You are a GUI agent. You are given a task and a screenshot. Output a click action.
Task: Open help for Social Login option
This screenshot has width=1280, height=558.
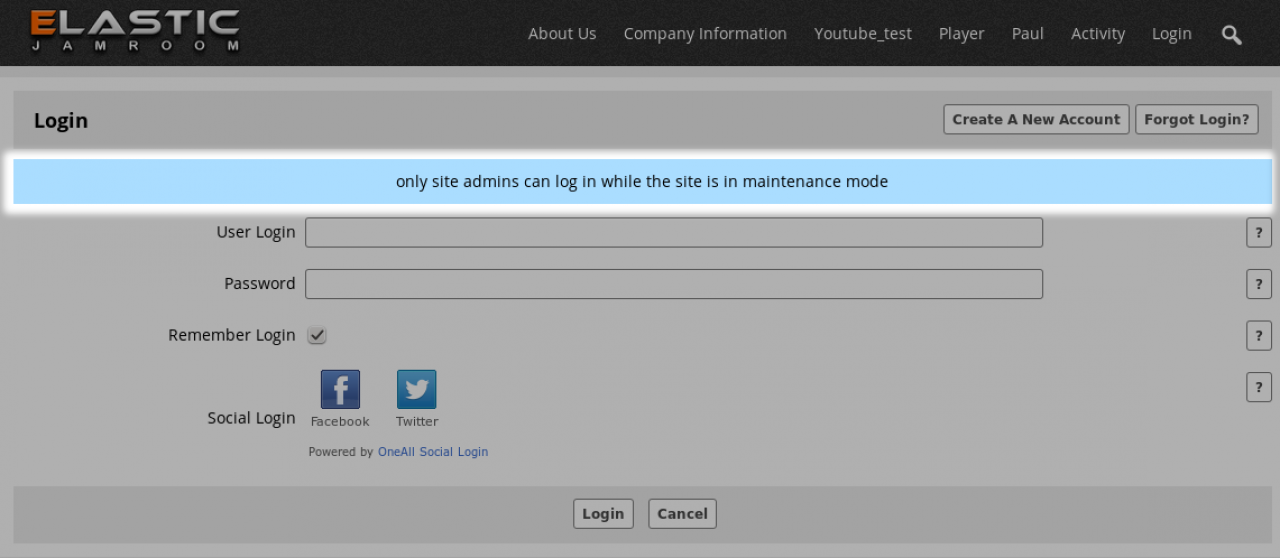(x=1258, y=387)
